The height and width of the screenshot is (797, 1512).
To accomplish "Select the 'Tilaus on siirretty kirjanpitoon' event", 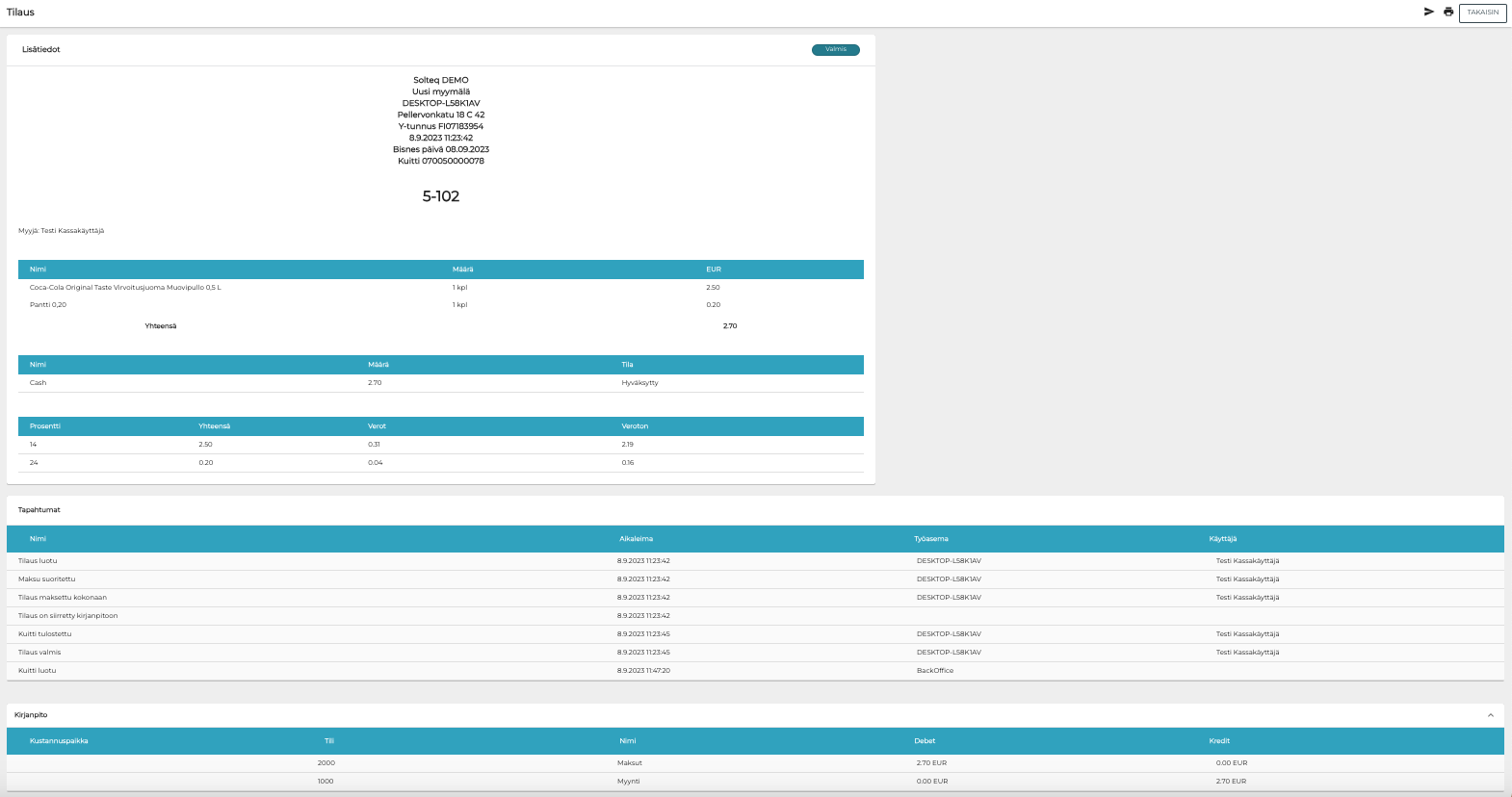I will (x=67, y=616).
